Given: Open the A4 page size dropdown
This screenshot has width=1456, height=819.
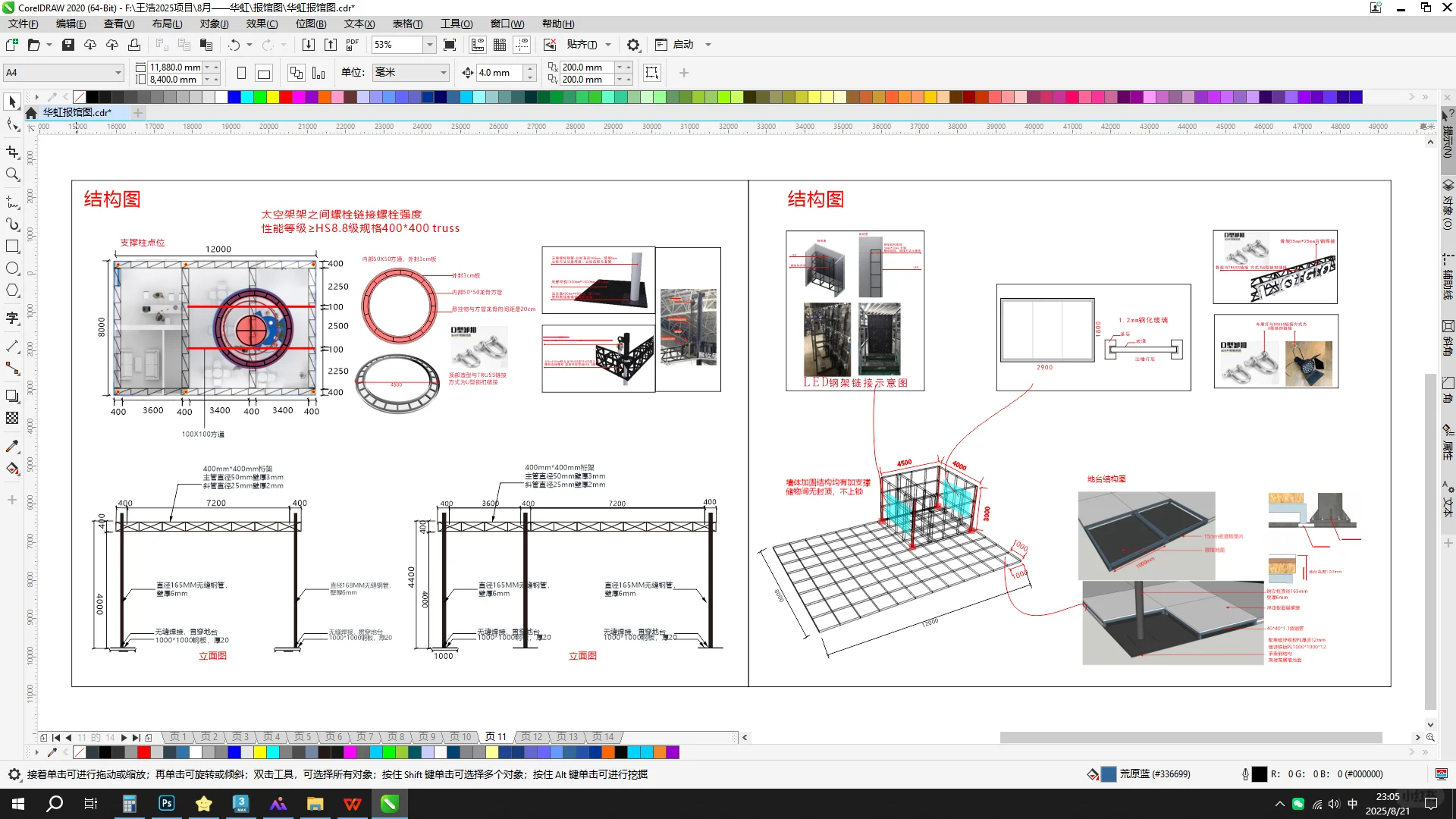Looking at the screenshot, I should pos(118,73).
